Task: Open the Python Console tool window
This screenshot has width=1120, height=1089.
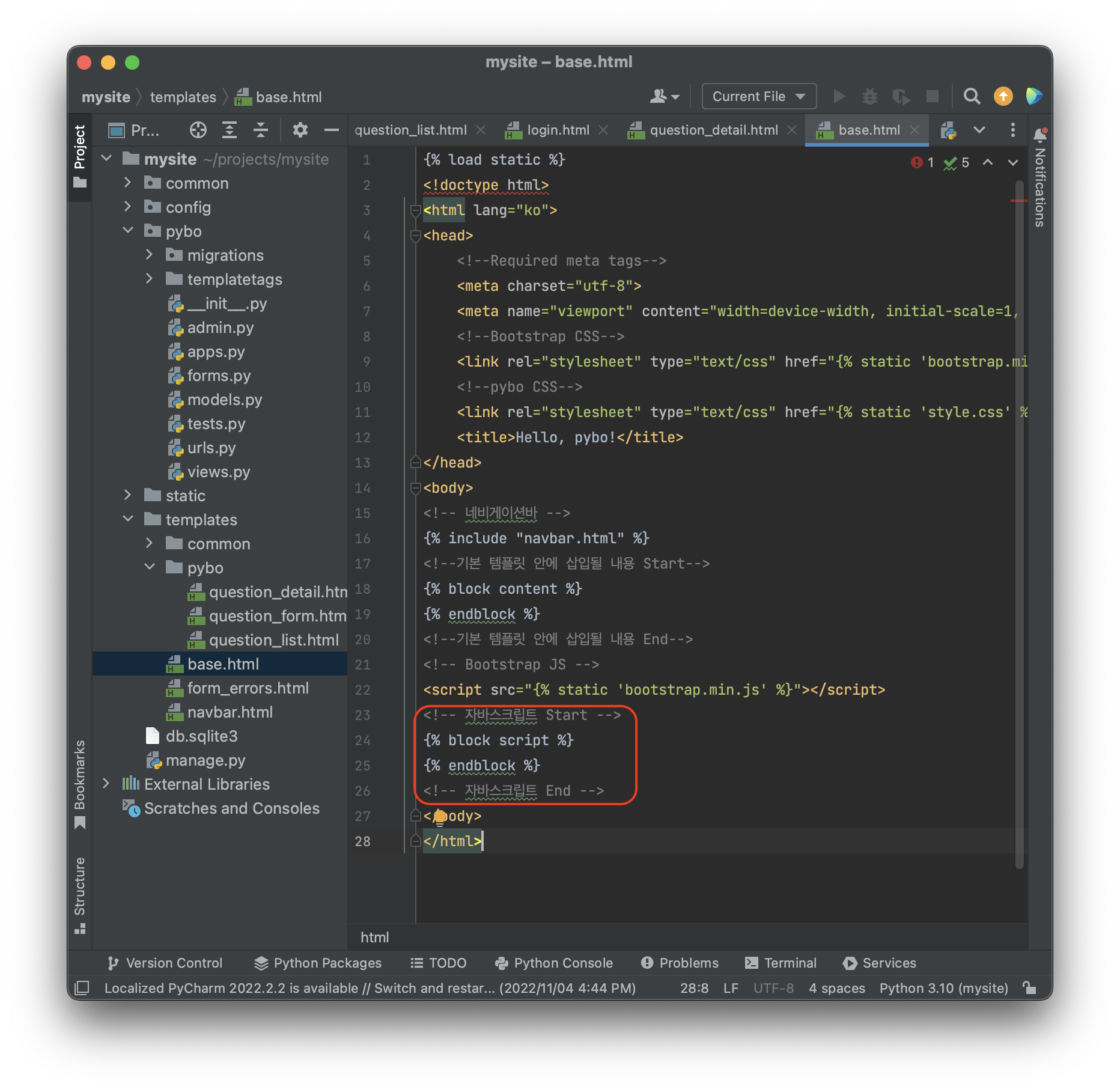Action: pyautogui.click(x=553, y=963)
